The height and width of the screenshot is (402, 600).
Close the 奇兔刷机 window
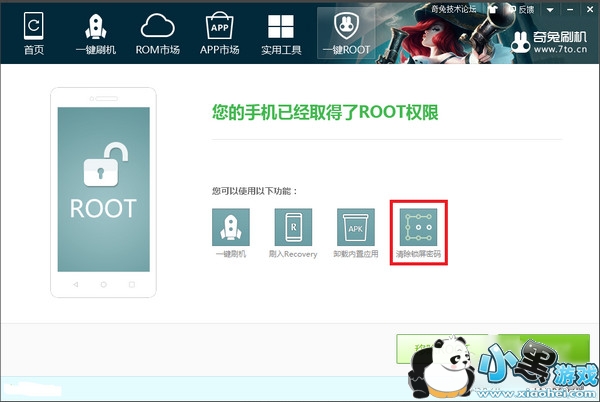pyautogui.click(x=590, y=10)
